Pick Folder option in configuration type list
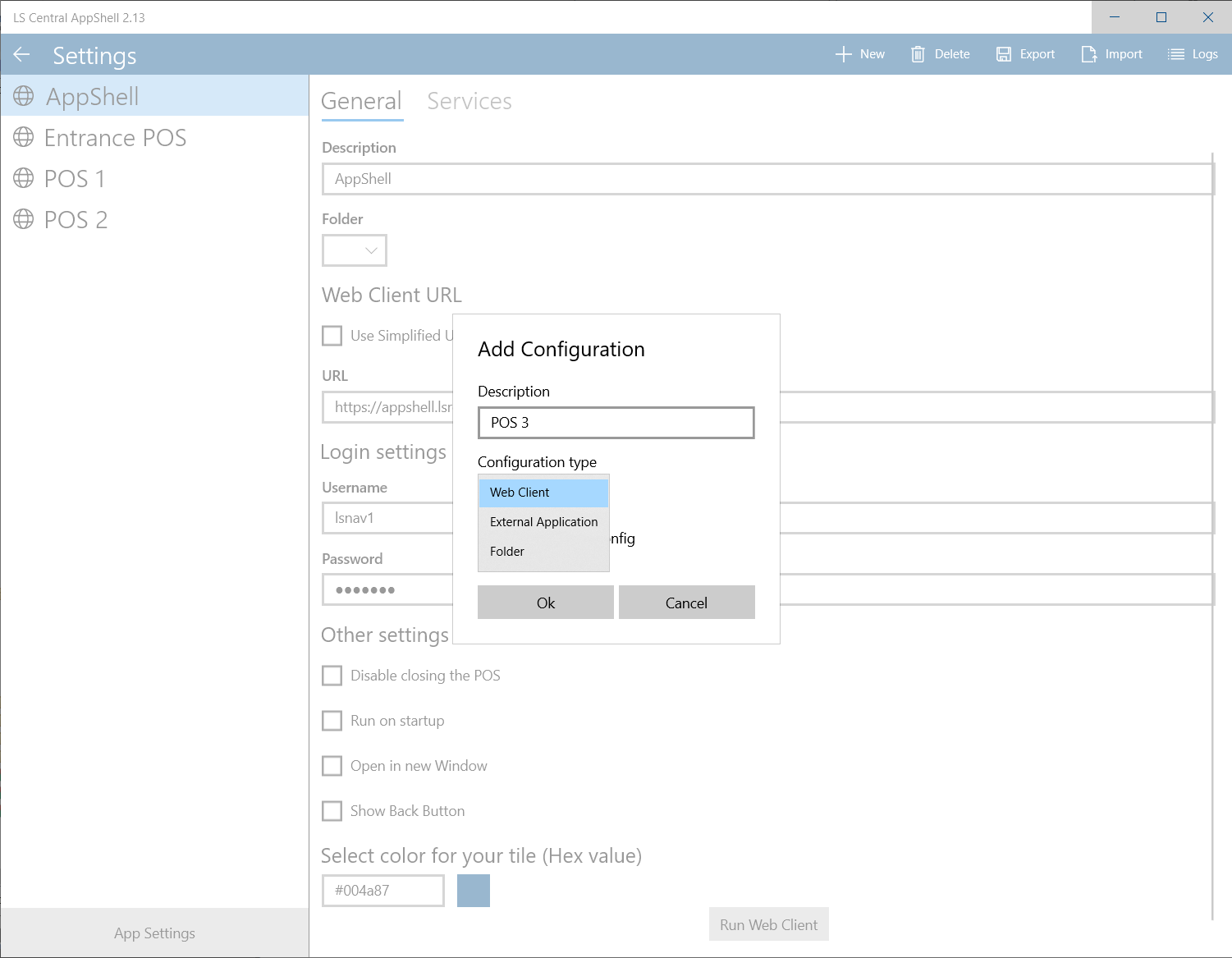The image size is (1232, 958). 507,552
